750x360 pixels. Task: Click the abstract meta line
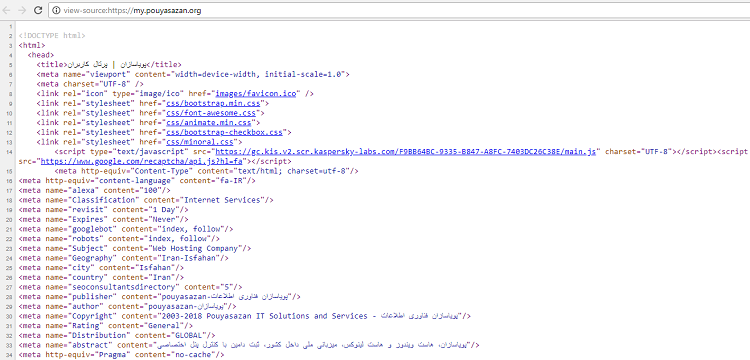pyautogui.click(x=249, y=345)
